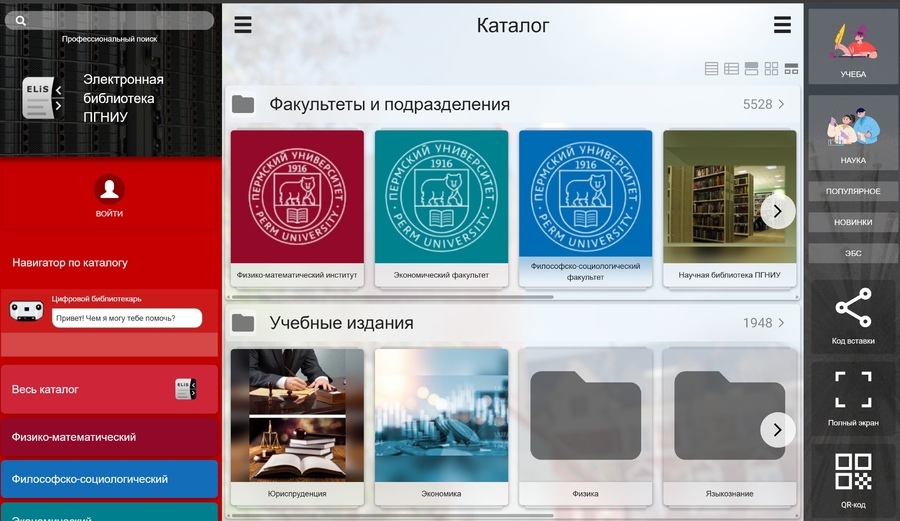Click the Цифровой библиотекарь robot icon
This screenshot has width=900, height=521.
click(27, 311)
